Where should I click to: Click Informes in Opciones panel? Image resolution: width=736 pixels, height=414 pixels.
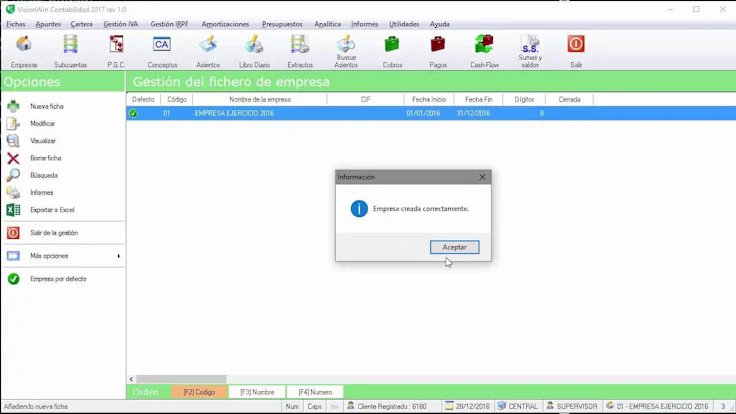(x=41, y=192)
